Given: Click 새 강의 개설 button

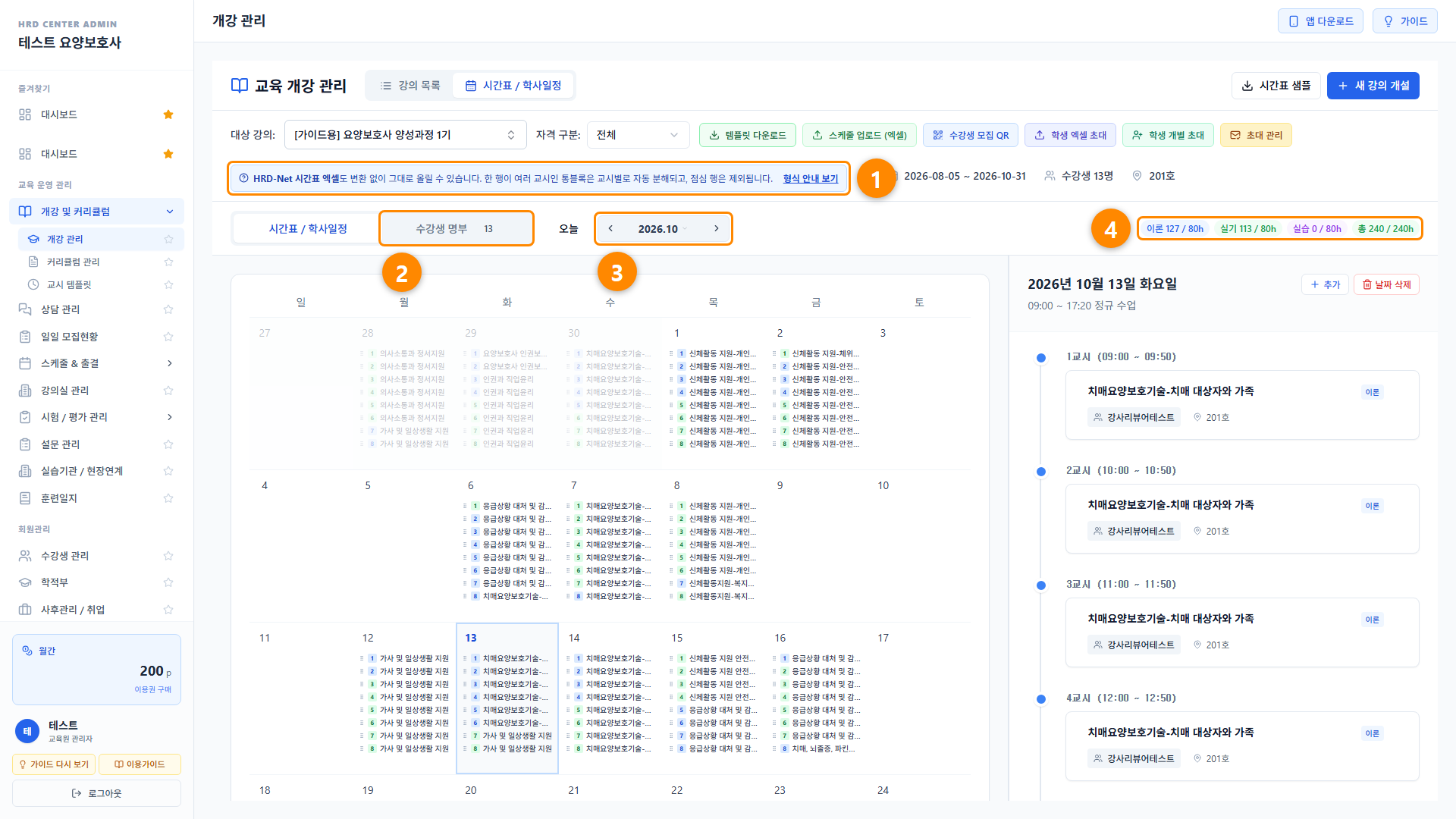Looking at the screenshot, I should (x=1373, y=86).
